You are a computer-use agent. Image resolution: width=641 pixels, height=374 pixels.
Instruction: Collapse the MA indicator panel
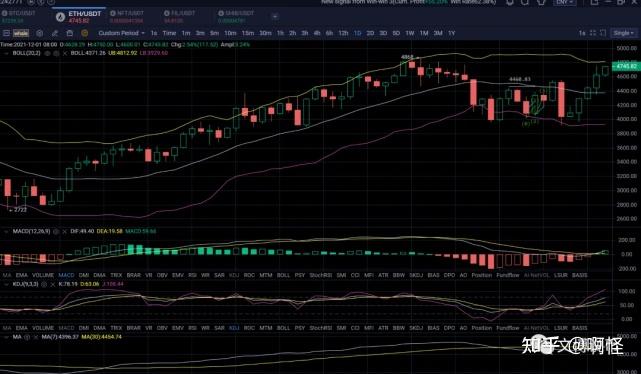coord(7,337)
